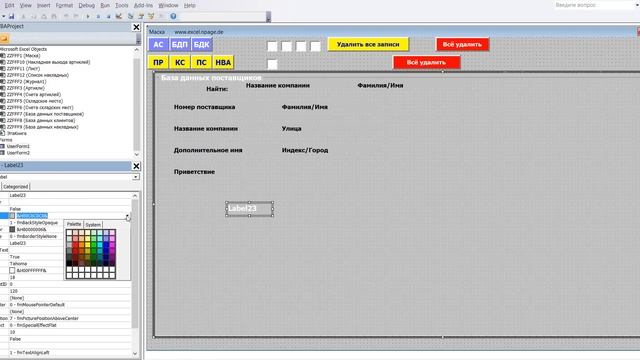This screenshot has height=360, width=640.
Task: Click the Save icon in the toolbar
Action: [11, 16]
